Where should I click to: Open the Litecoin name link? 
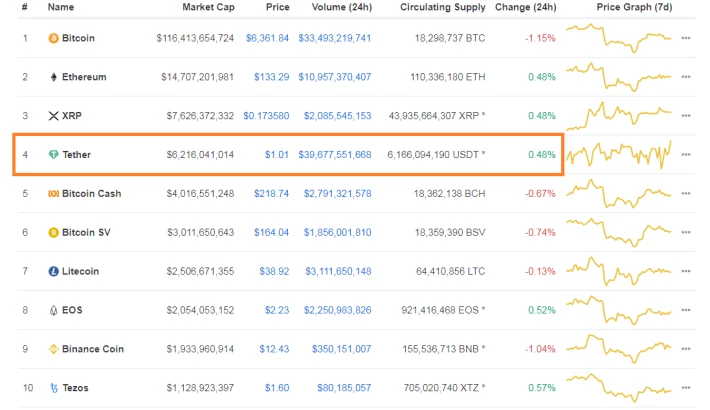pos(80,271)
